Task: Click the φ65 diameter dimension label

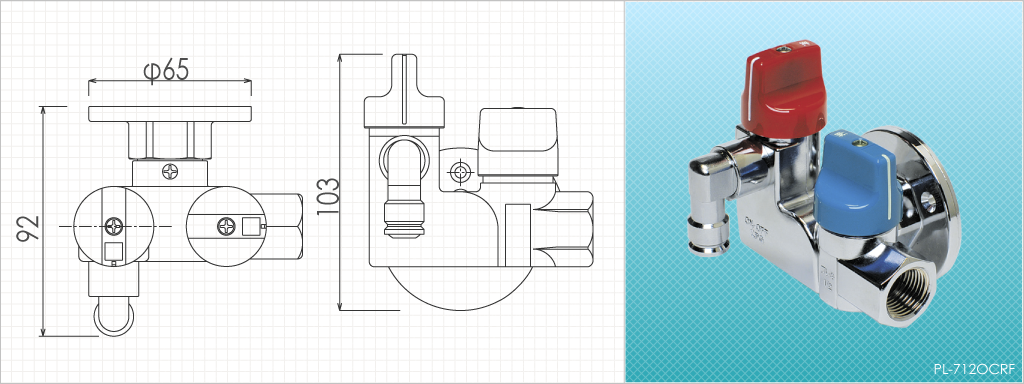Action: pyautogui.click(x=166, y=70)
